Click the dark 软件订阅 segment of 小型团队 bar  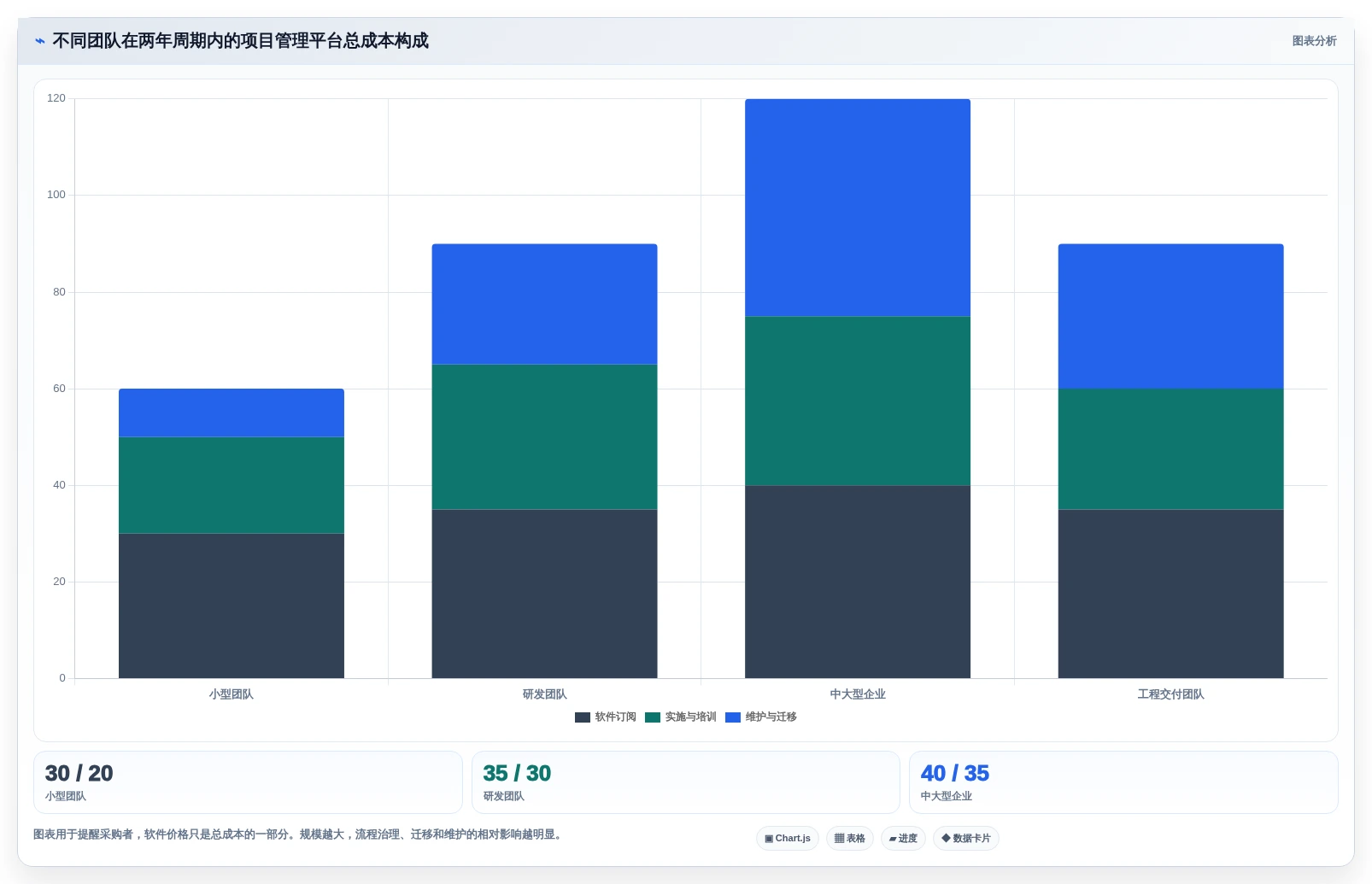pyautogui.click(x=232, y=606)
